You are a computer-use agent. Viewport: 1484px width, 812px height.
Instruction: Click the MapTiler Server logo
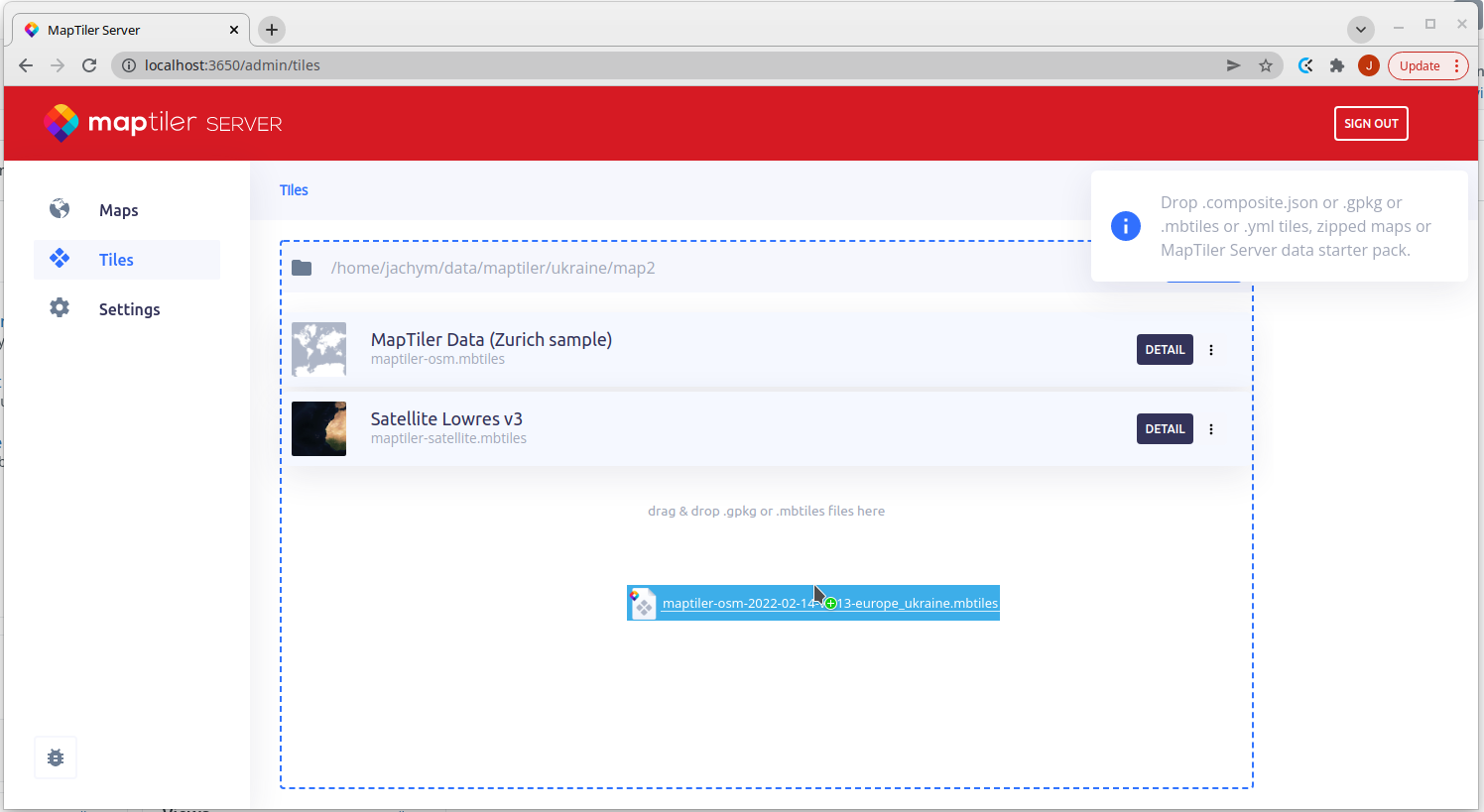coord(163,123)
